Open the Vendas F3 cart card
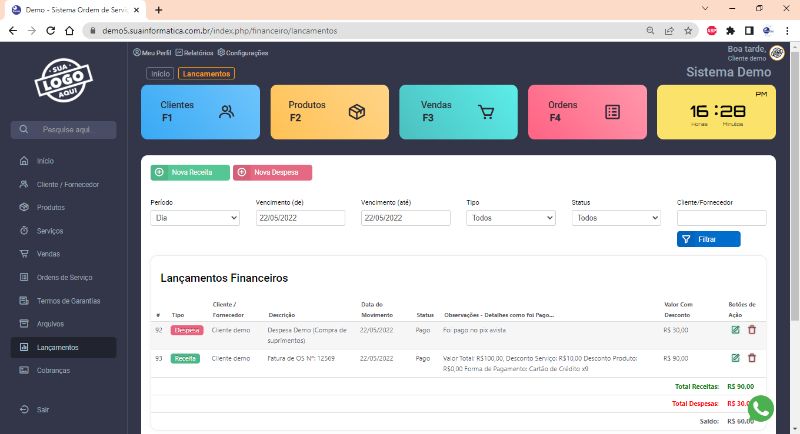Viewport: 800px width, 434px height. [x=458, y=112]
